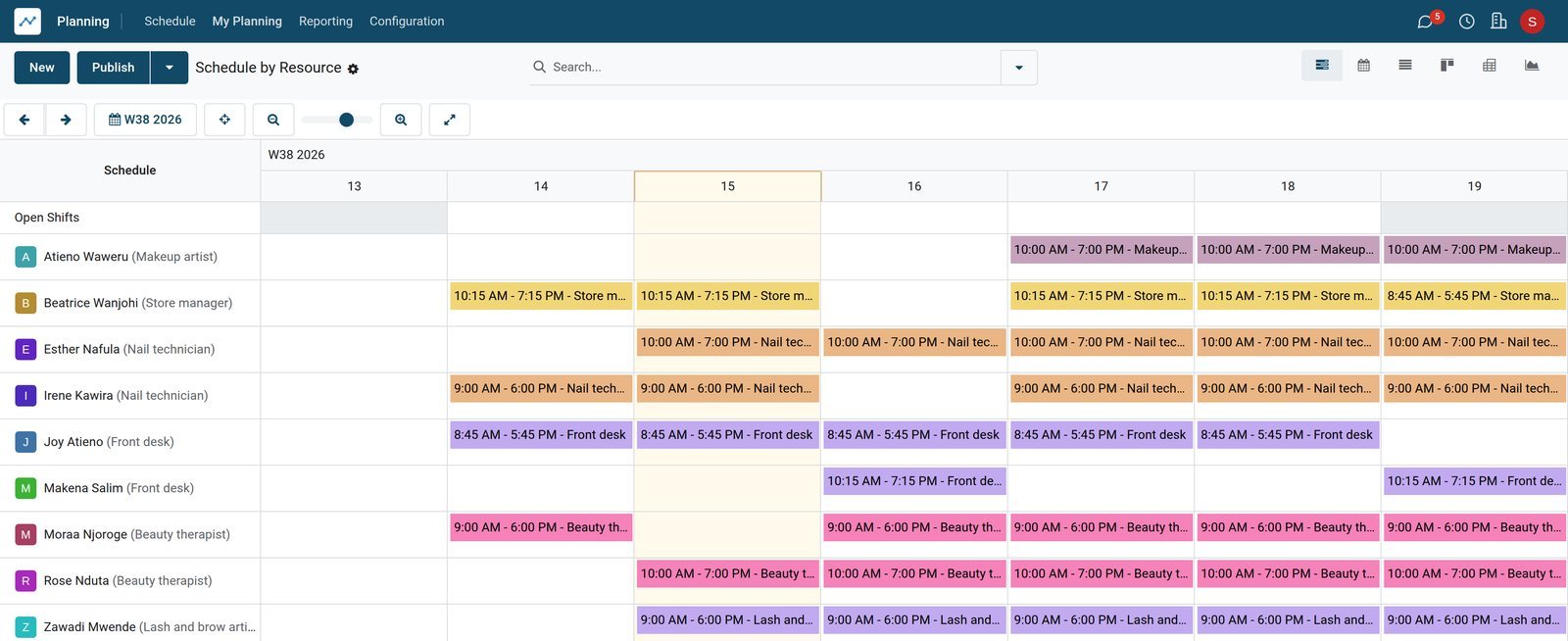Switch to graph view icon
Screen dimensions: 1568x641
click(x=1532, y=66)
